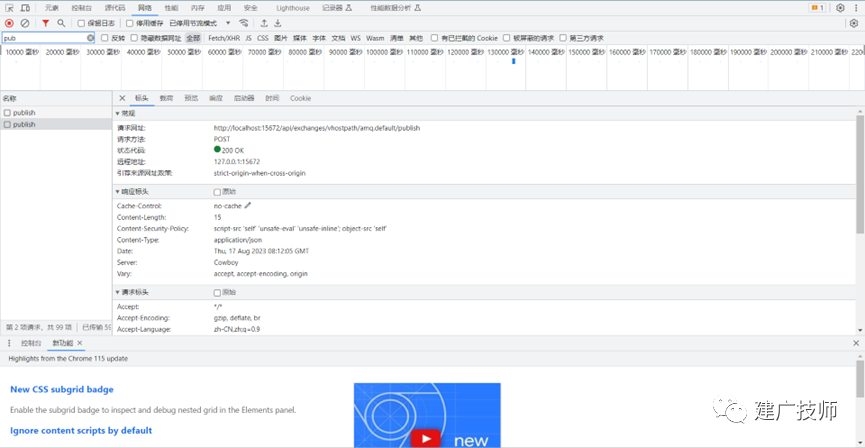Check the 第三方请求 checkbox

pyautogui.click(x=563, y=38)
